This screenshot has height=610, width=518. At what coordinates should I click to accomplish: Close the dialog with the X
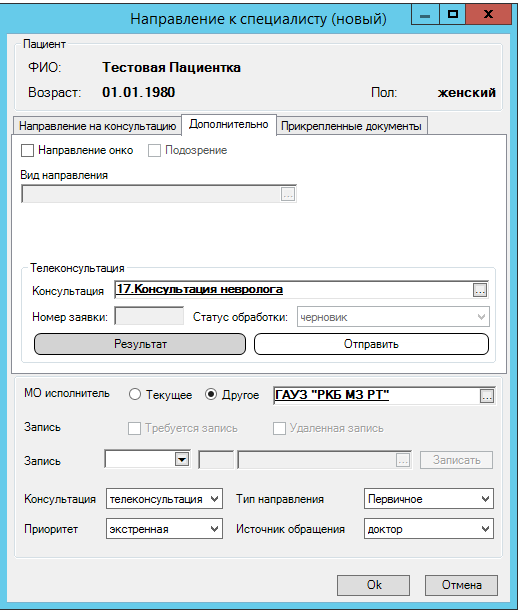pos(488,15)
